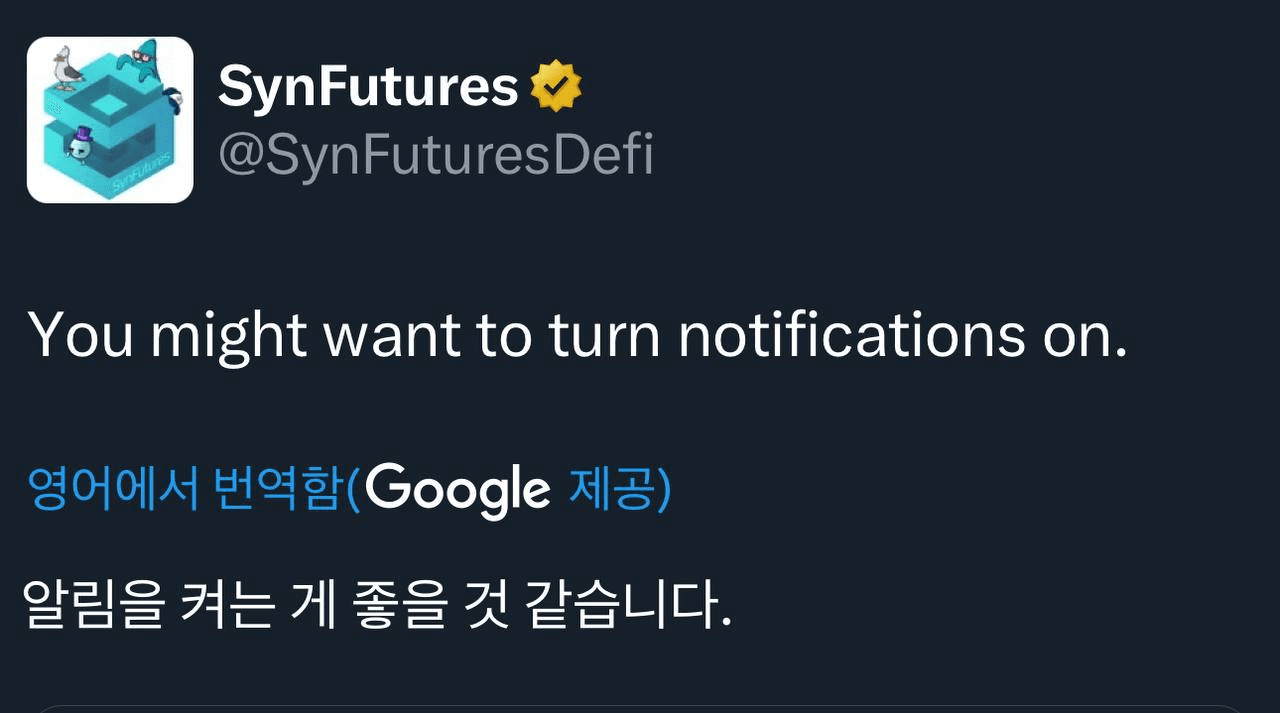Click the seagull on the avatar
The image size is (1280, 713).
point(66,68)
